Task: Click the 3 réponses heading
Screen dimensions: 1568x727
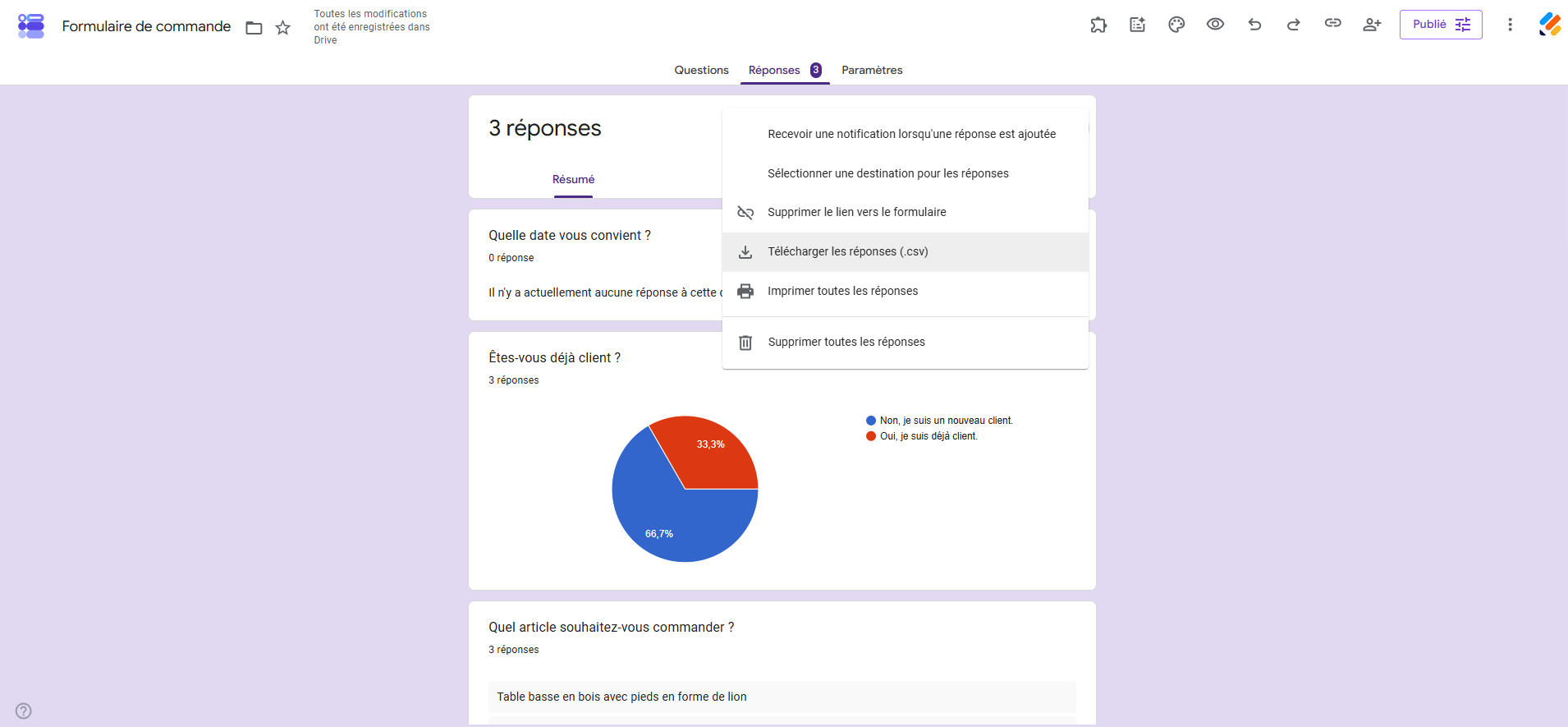Action: pyautogui.click(x=545, y=128)
